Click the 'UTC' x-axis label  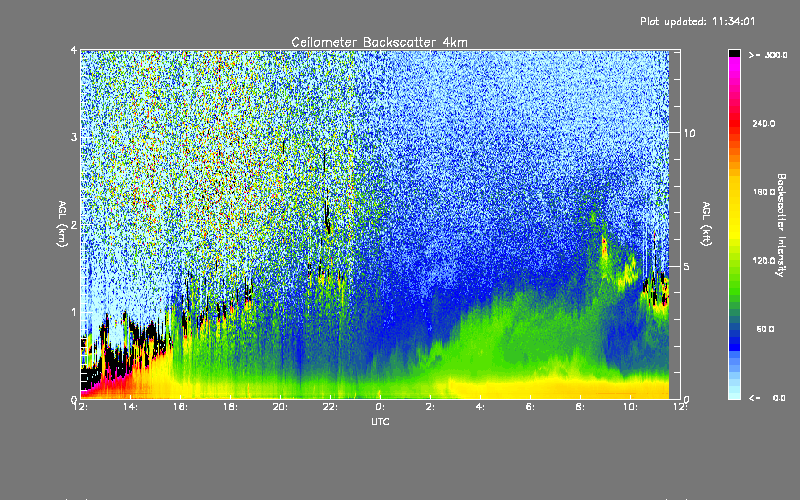pyautogui.click(x=380, y=421)
